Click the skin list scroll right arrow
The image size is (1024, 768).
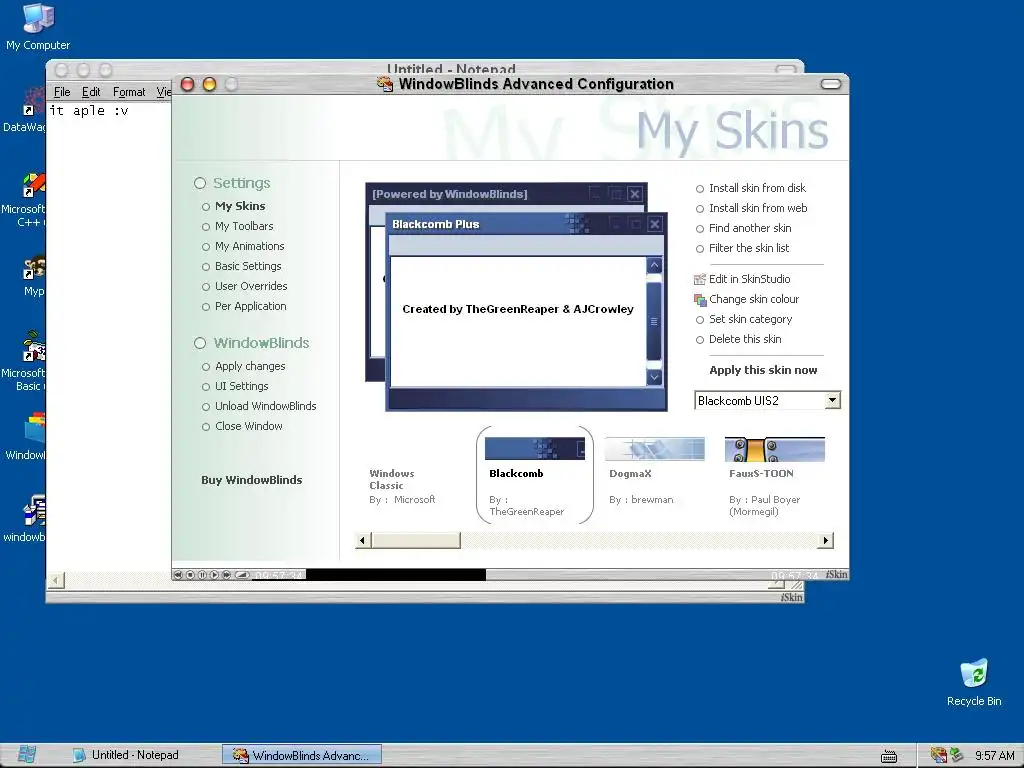pyautogui.click(x=825, y=540)
